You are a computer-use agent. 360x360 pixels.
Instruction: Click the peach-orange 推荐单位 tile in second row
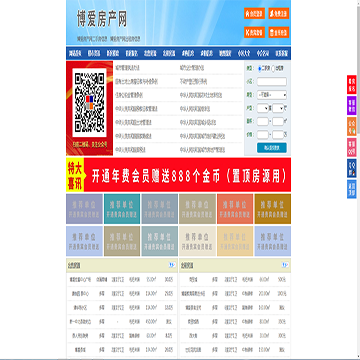tap(235, 241)
